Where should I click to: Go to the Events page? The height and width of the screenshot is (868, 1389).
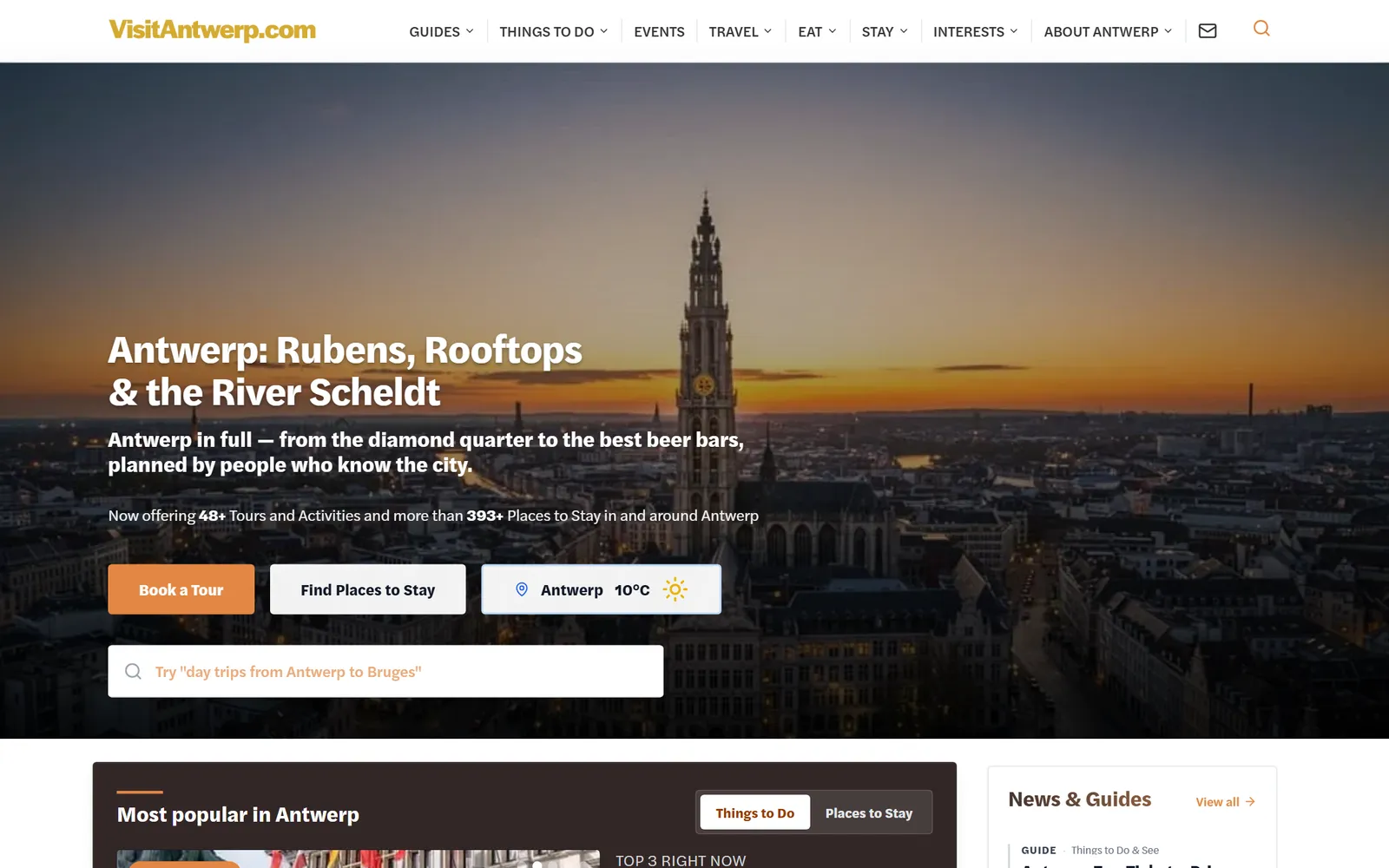tap(659, 32)
